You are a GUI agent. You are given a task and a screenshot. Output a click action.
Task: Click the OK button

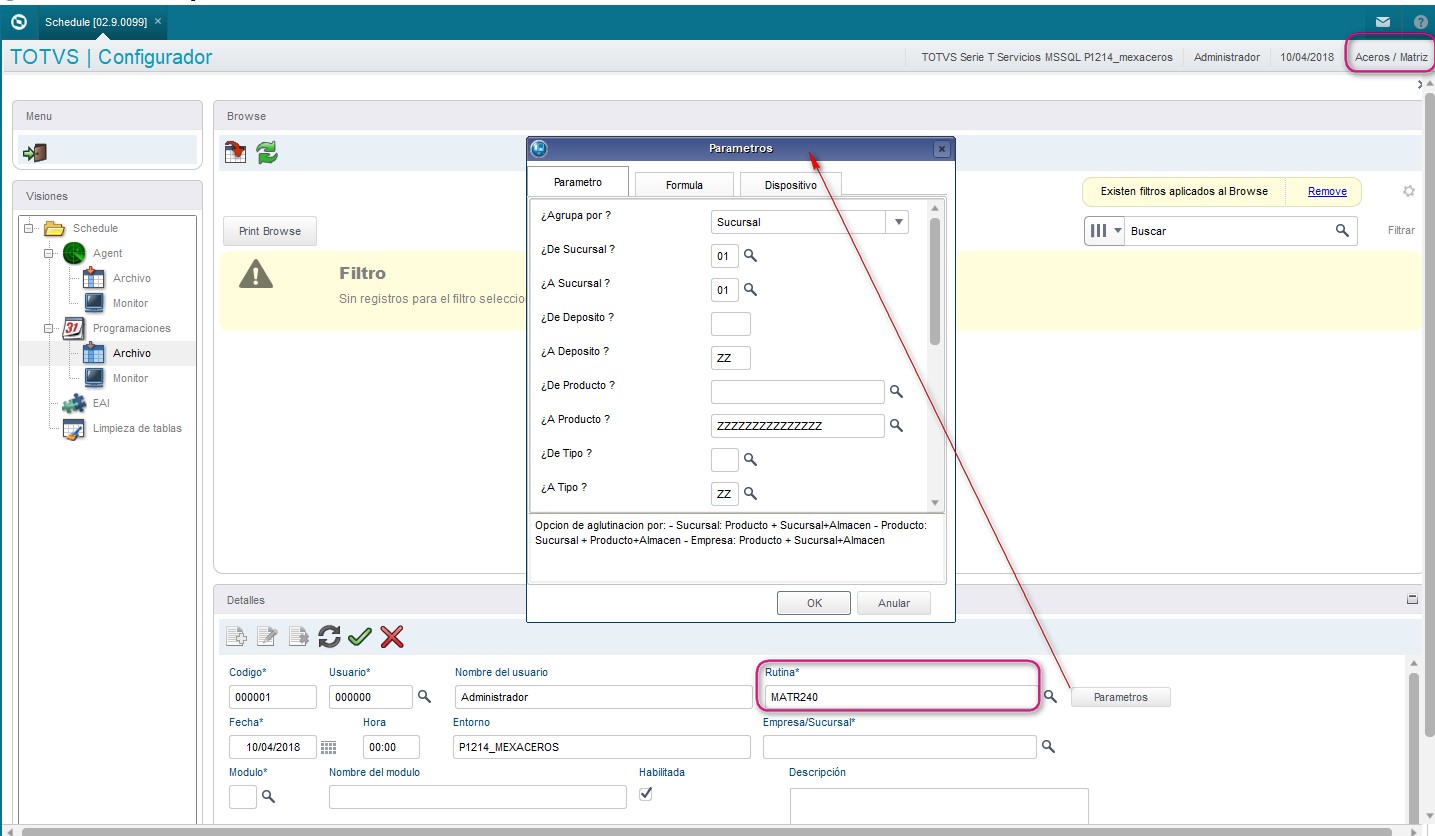coord(814,603)
